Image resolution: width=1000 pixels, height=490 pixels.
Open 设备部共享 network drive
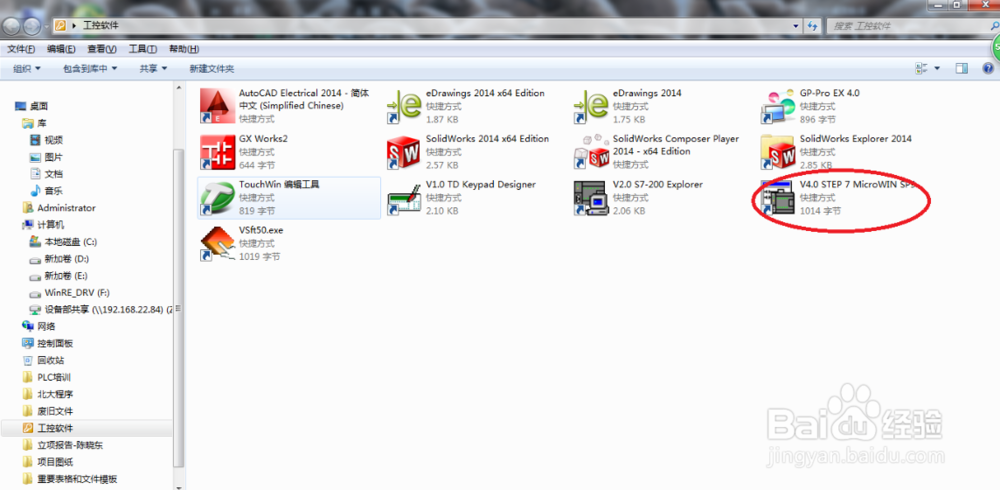tap(100, 309)
